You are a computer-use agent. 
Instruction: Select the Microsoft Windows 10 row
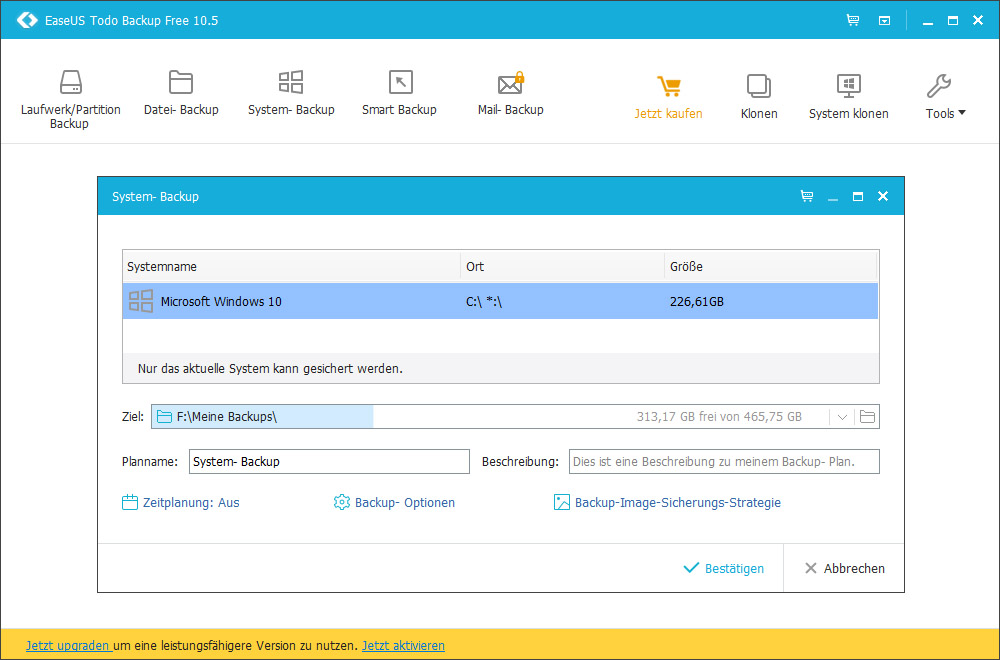pyautogui.click(x=500, y=301)
